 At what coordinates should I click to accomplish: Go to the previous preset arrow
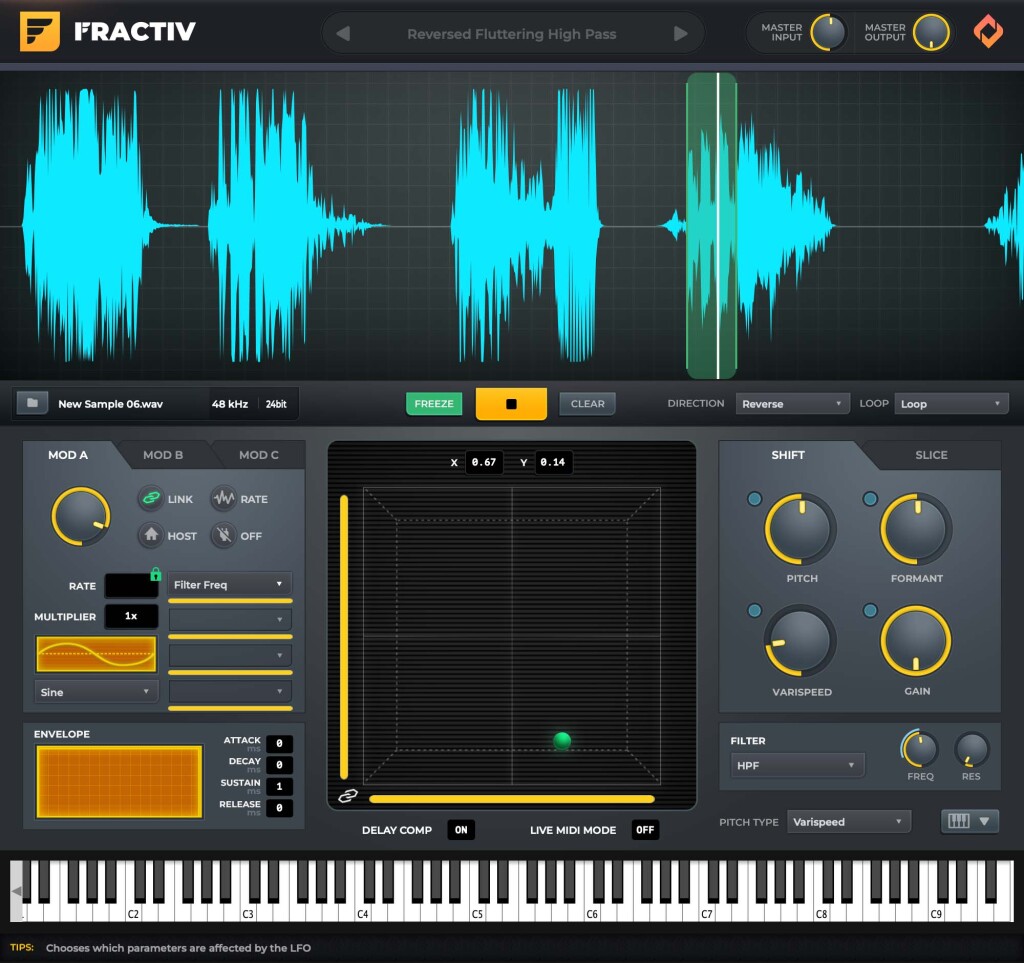343,34
